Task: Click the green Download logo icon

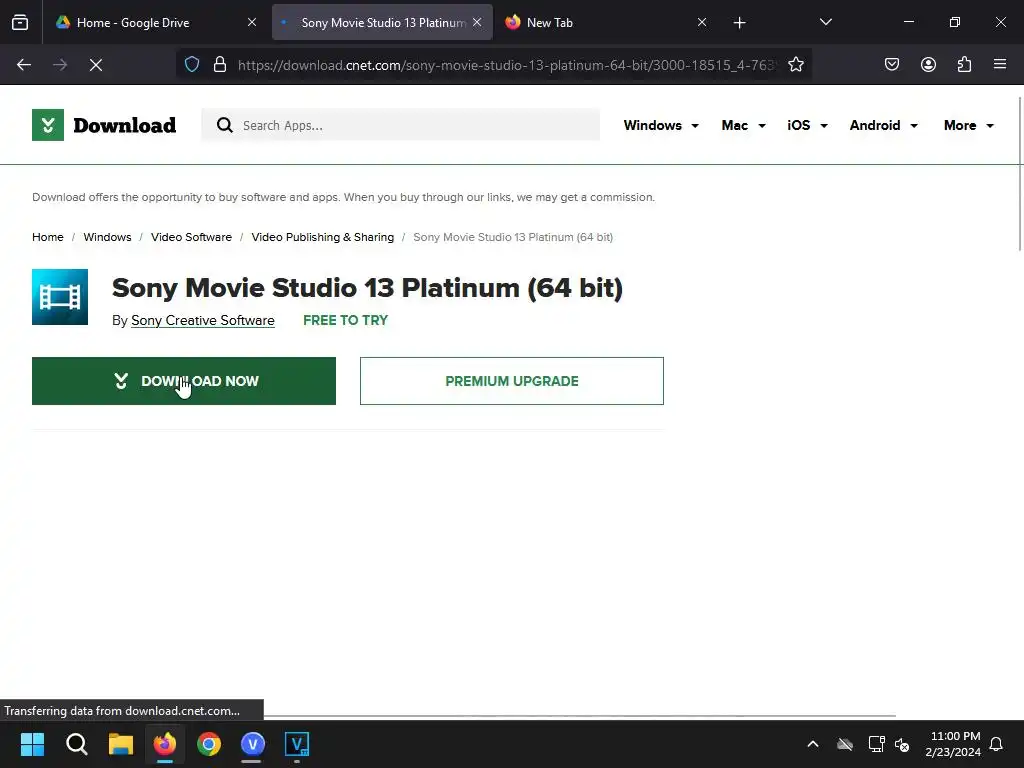Action: [x=48, y=125]
